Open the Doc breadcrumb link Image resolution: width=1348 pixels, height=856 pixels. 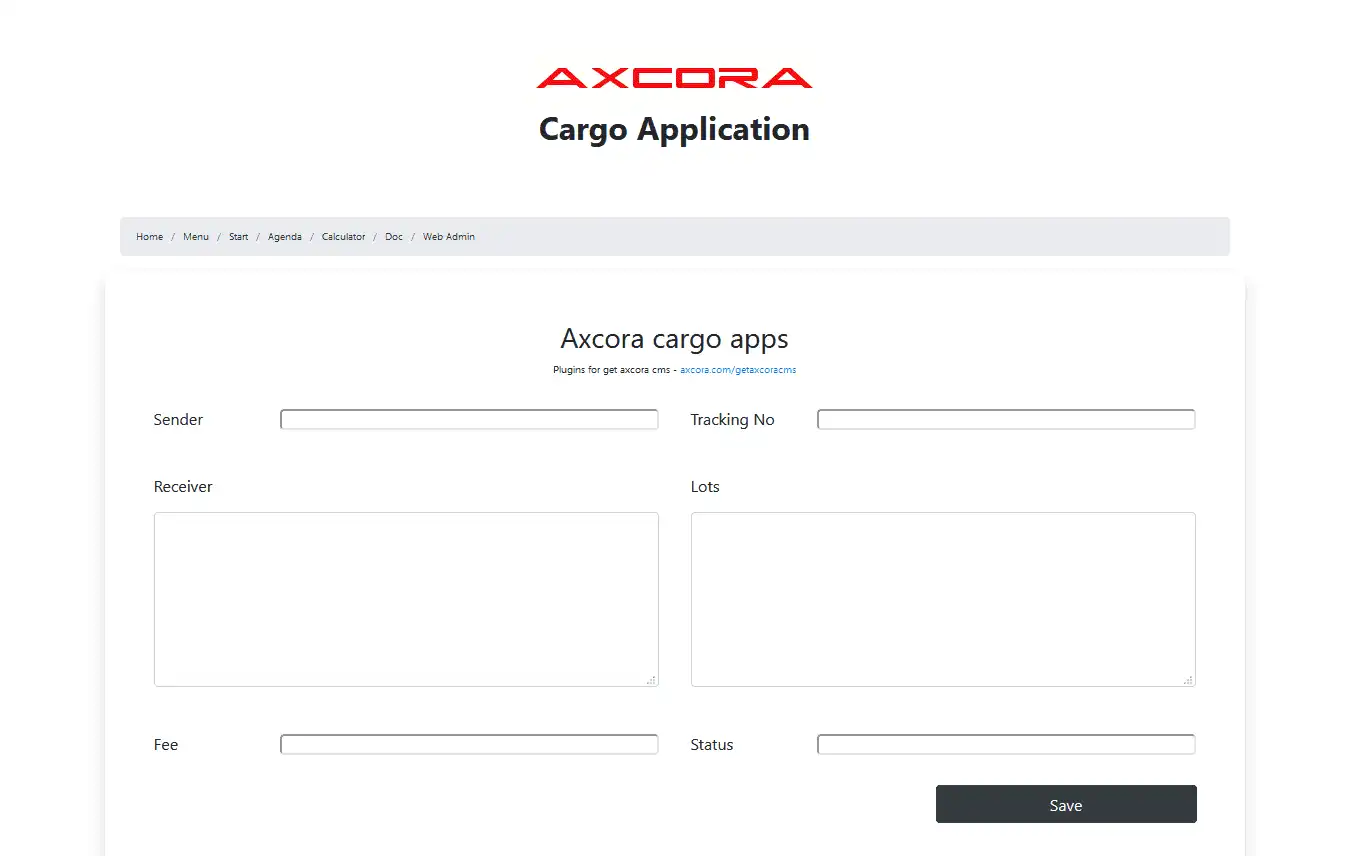(394, 237)
